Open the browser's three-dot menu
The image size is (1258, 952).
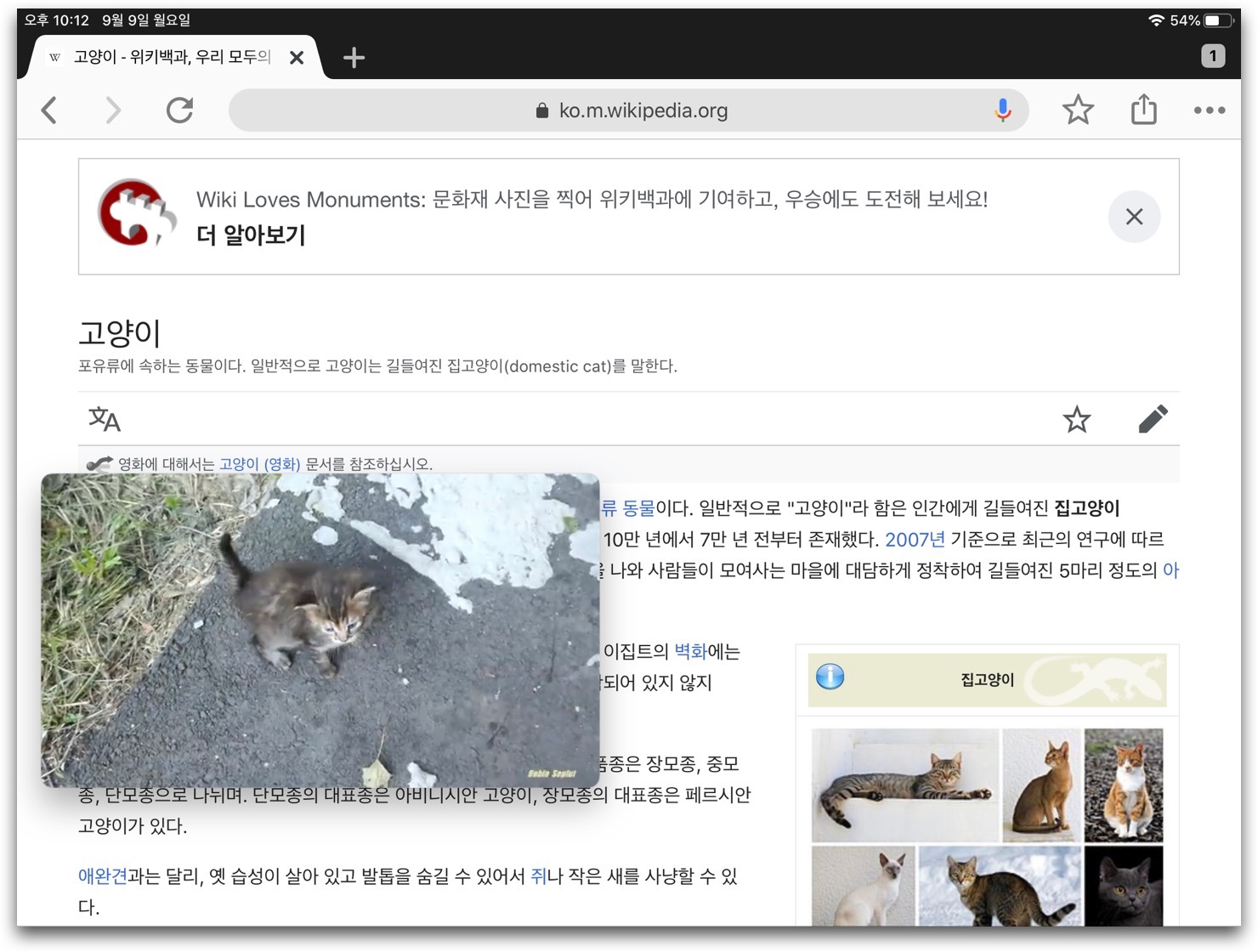click(1209, 110)
